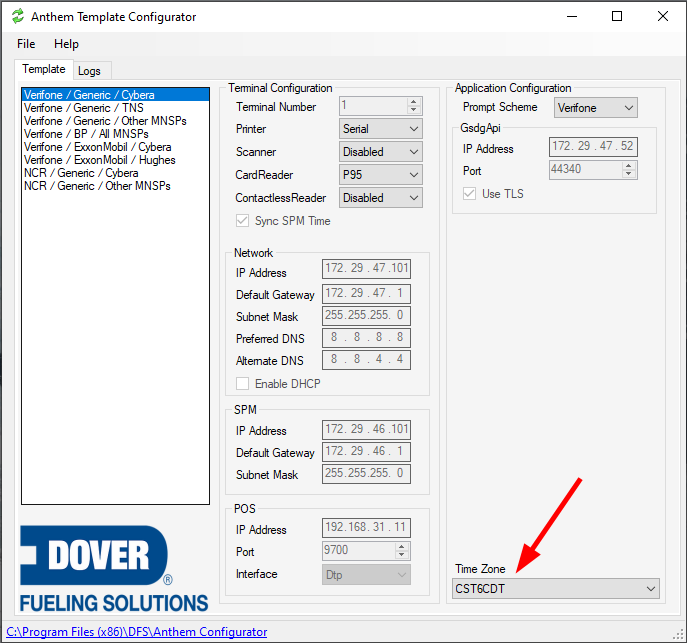The image size is (687, 643).
Task: Minimize the configurator window
Action: pyautogui.click(x=572, y=17)
